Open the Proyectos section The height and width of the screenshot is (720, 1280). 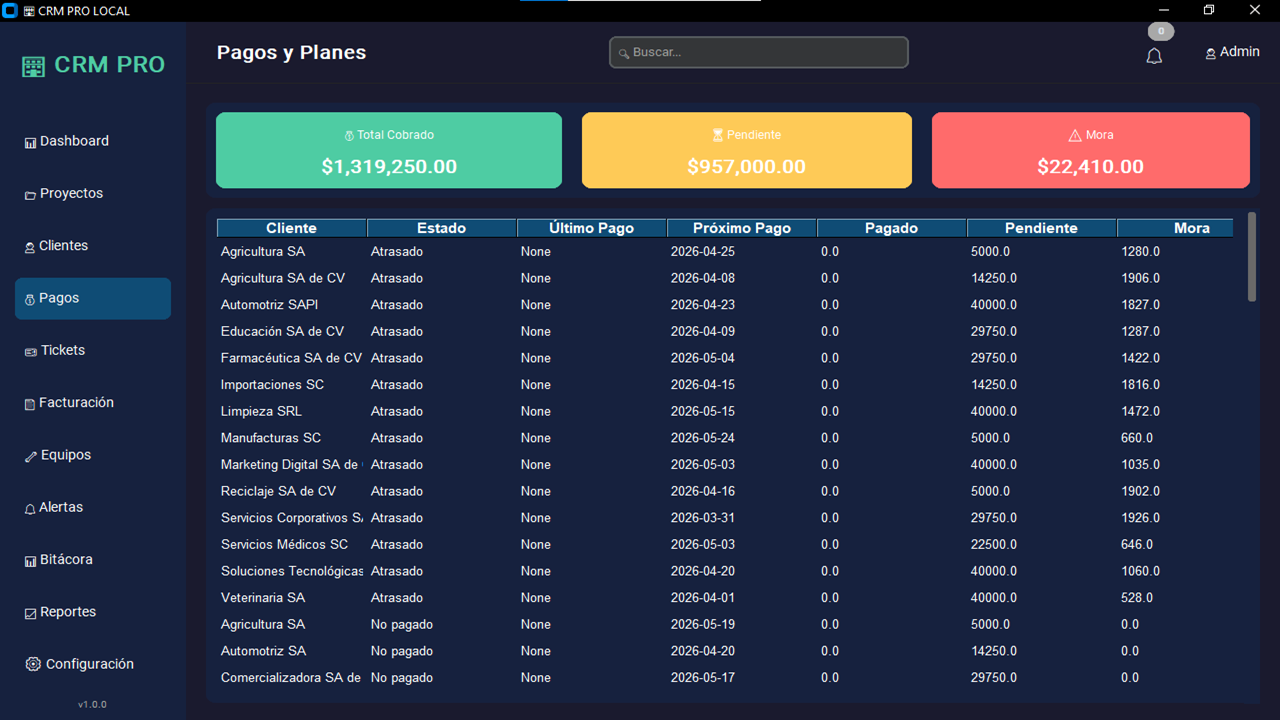(71, 193)
